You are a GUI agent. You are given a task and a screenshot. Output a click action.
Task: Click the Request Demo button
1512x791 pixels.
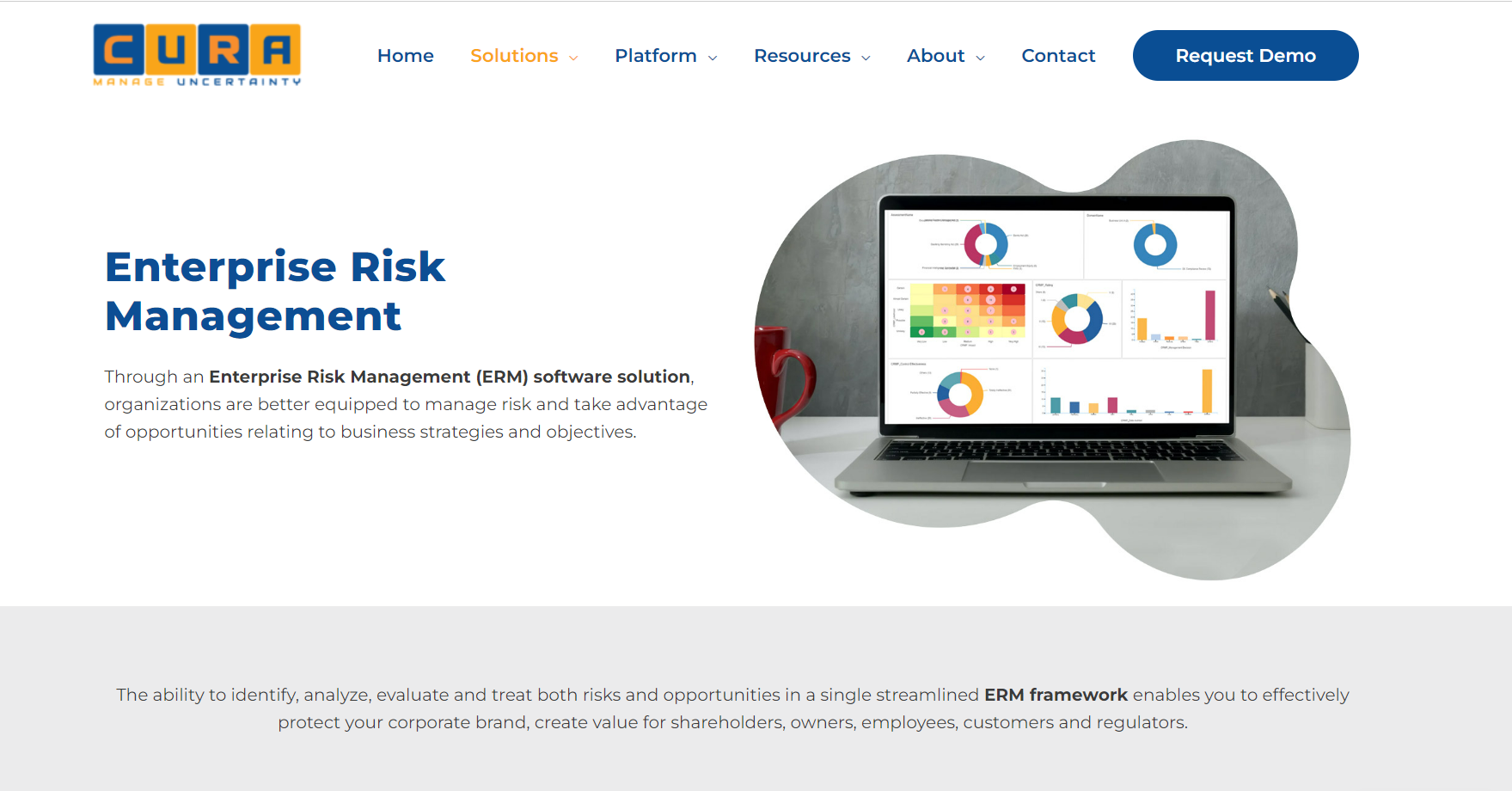point(1245,55)
